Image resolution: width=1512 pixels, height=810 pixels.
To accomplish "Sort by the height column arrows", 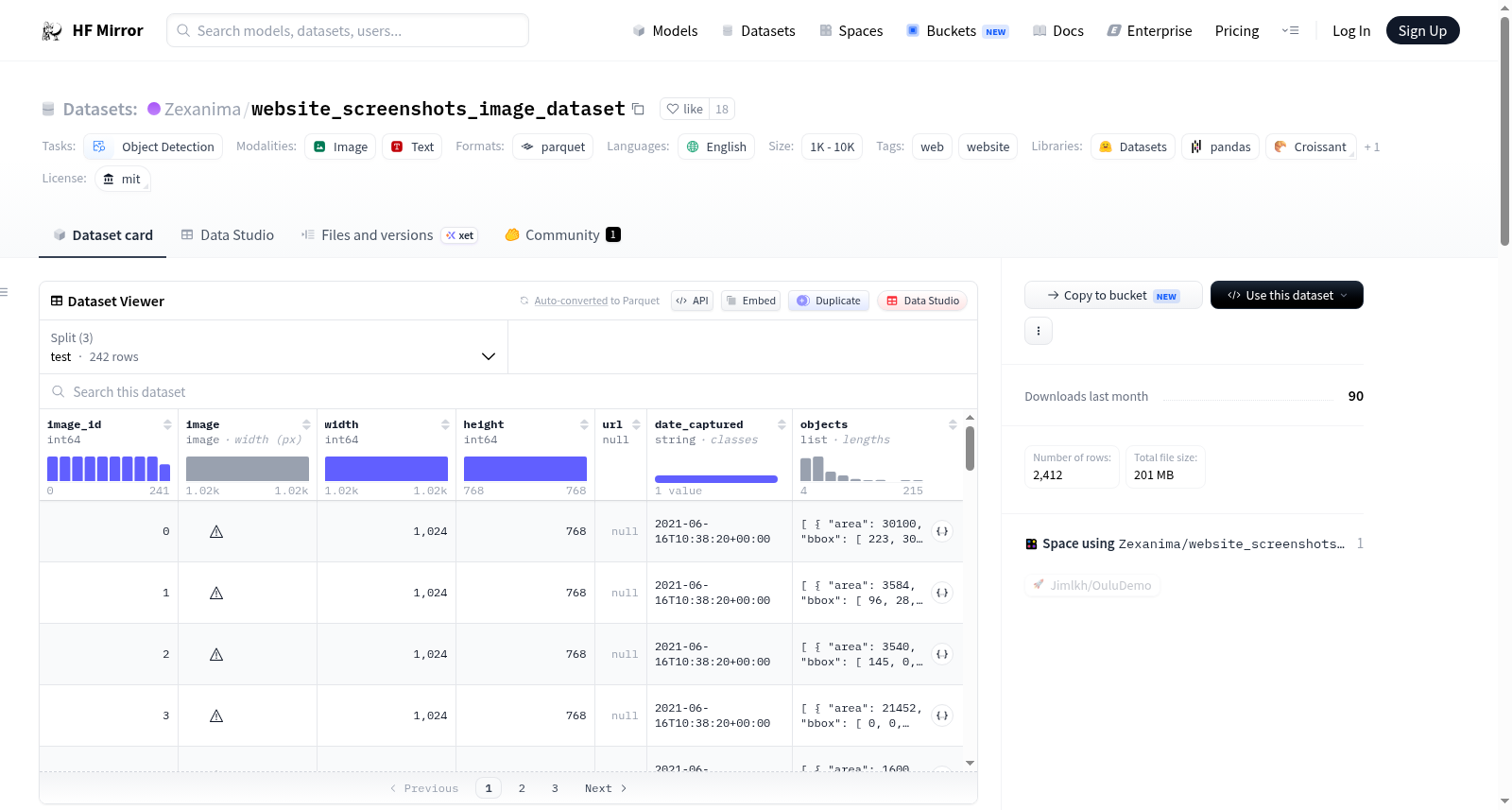I will [584, 424].
